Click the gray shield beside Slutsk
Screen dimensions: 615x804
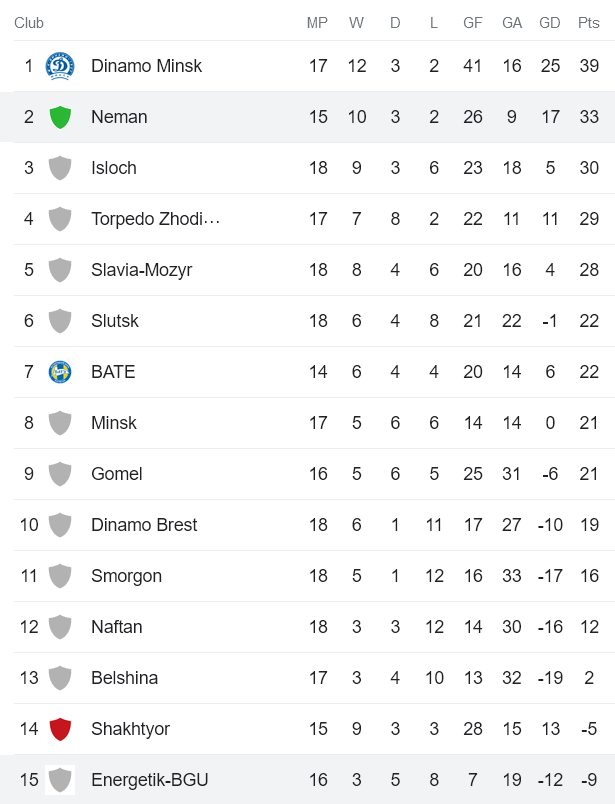(60, 321)
